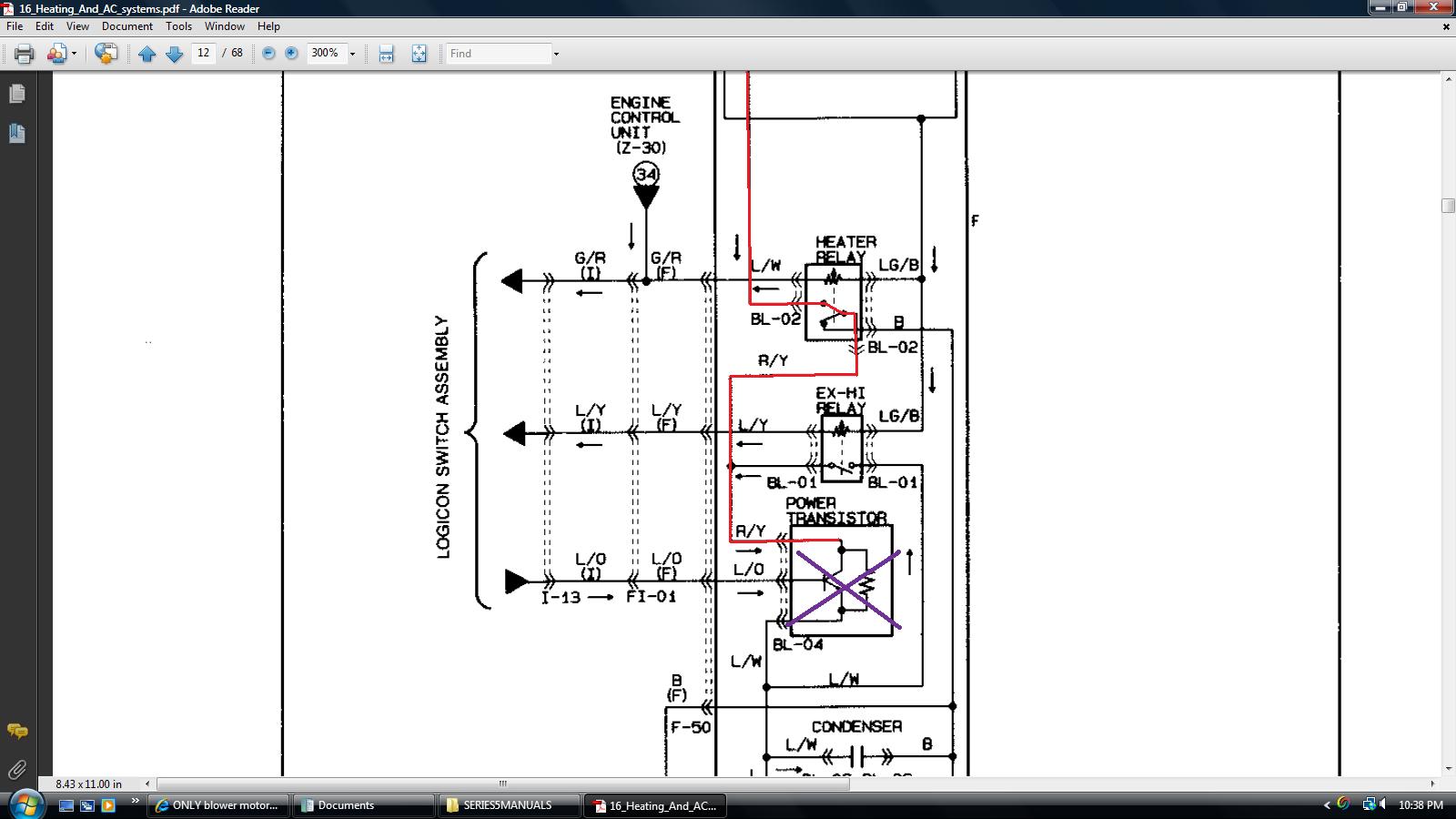1456x819 pixels.
Task: Go to next page with down arrow
Action: [x=174, y=54]
